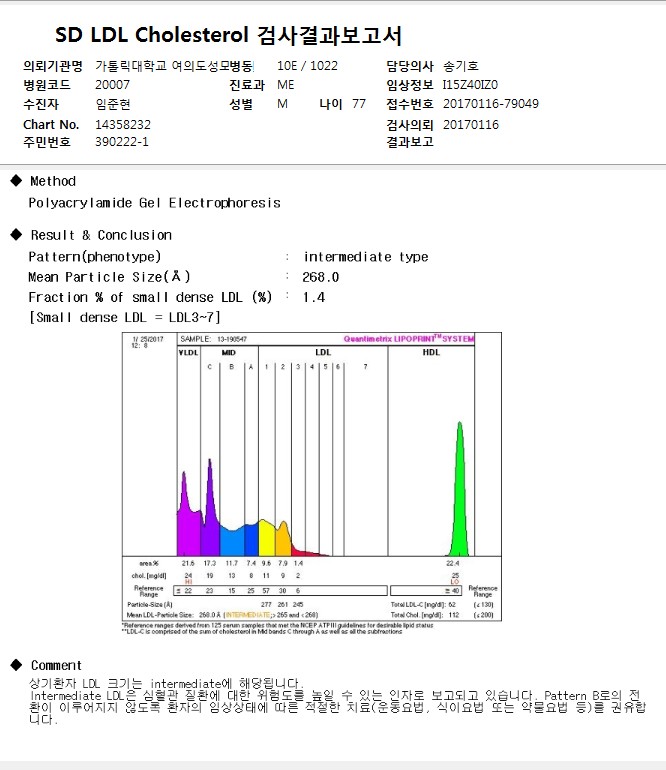Select the 'area %' row label
The height and width of the screenshot is (770, 666).
(149, 563)
